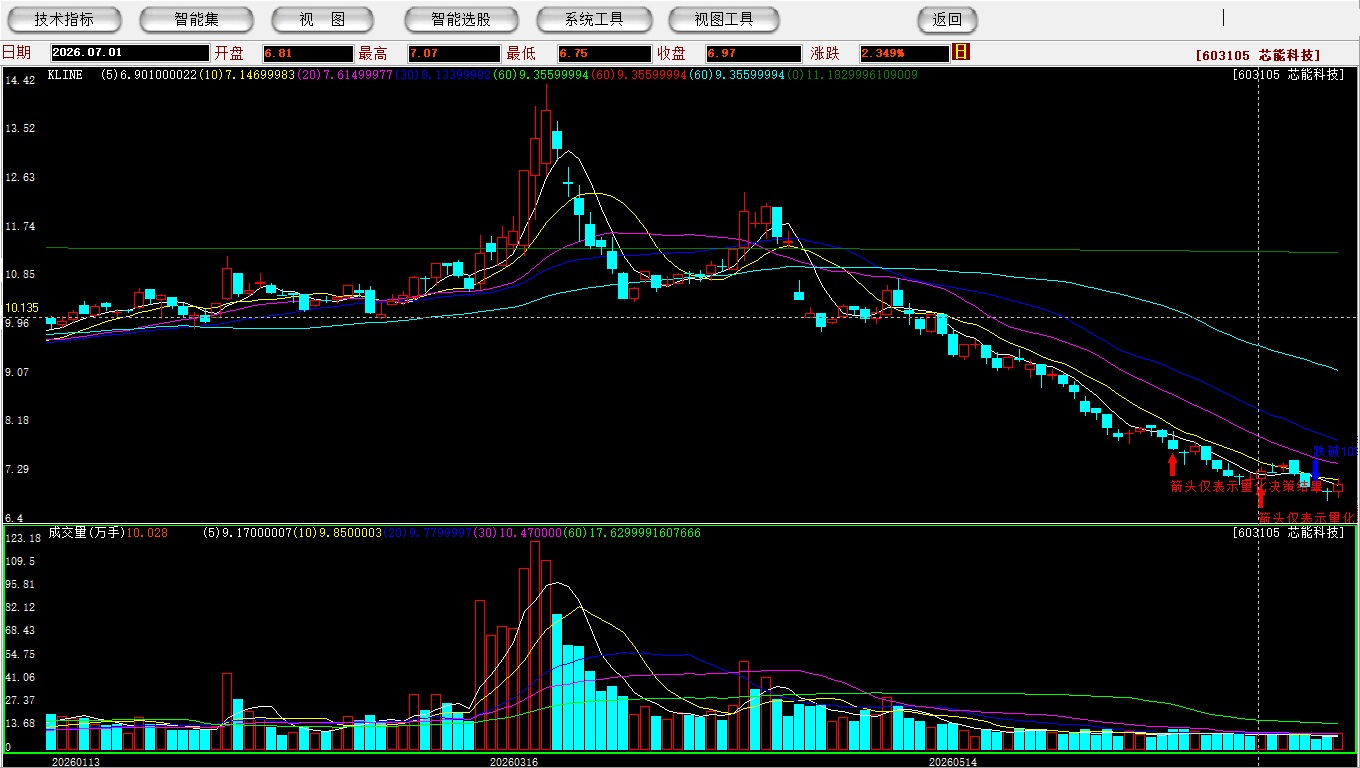Click the red 10.028 volume value
This screenshot has width=1360, height=768.
[x=148, y=533]
